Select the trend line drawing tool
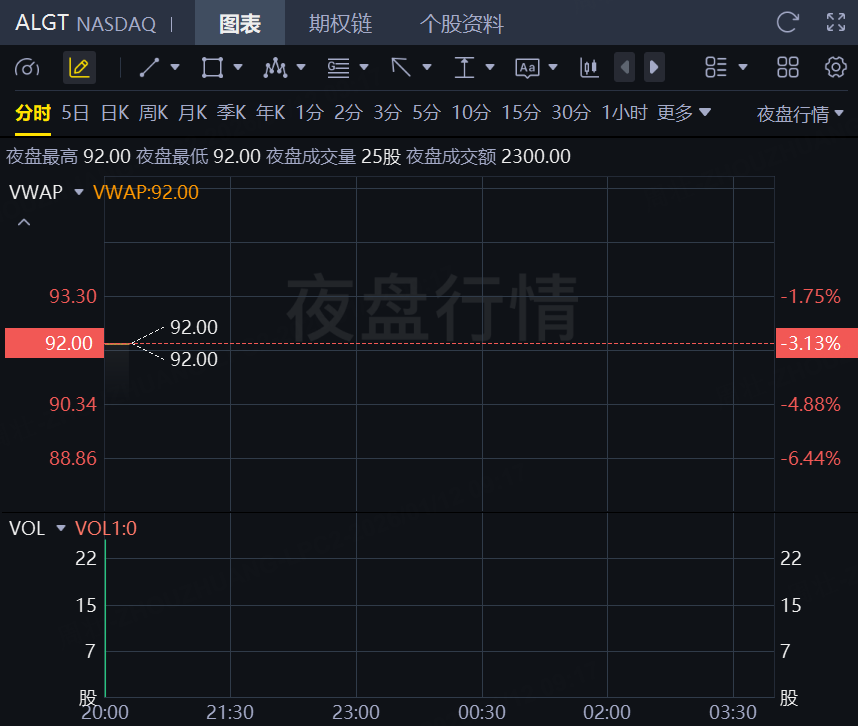Image resolution: width=858 pixels, height=726 pixels. pos(150,68)
